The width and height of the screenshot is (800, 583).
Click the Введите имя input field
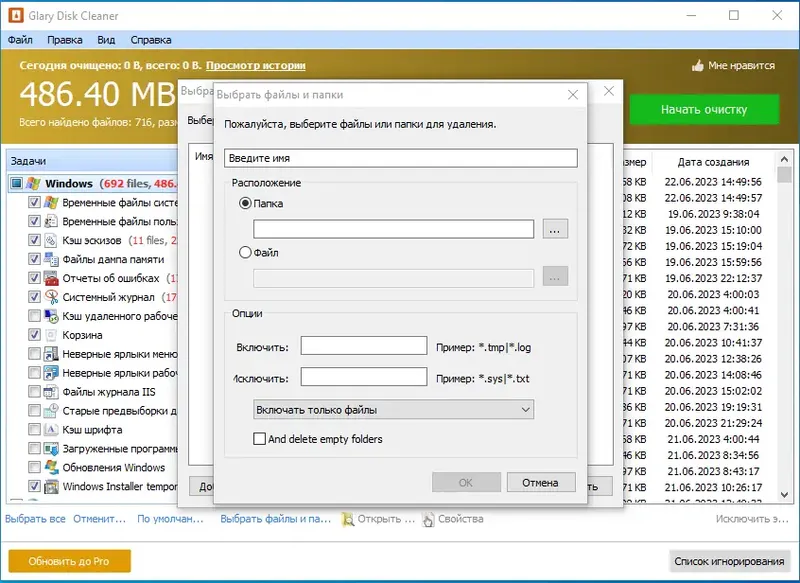pyautogui.click(x=401, y=158)
